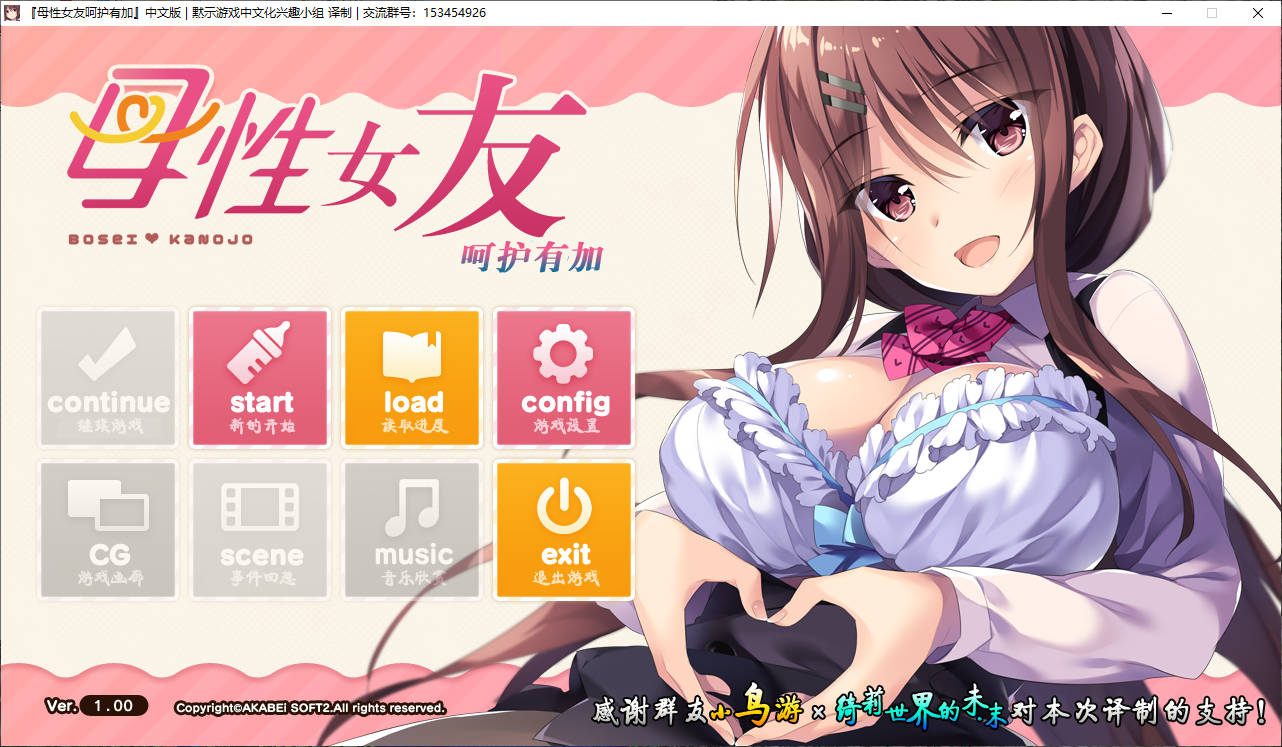Screen dimensions: 1282x747
Task: Select the scene film strip tile
Action: 260,530
